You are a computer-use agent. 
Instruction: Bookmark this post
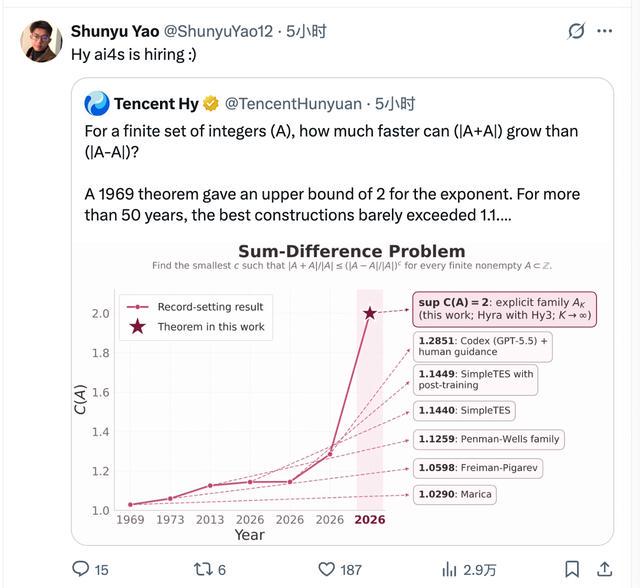click(x=572, y=569)
